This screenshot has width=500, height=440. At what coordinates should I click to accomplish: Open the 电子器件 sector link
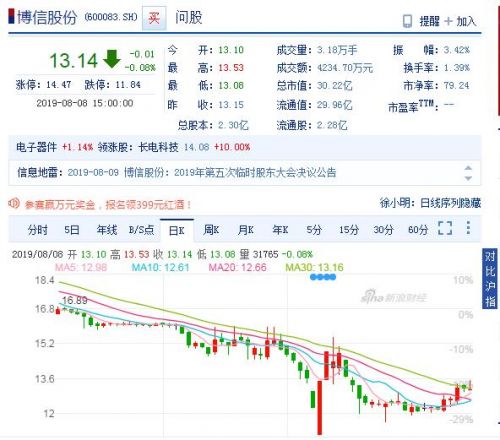coord(37,147)
